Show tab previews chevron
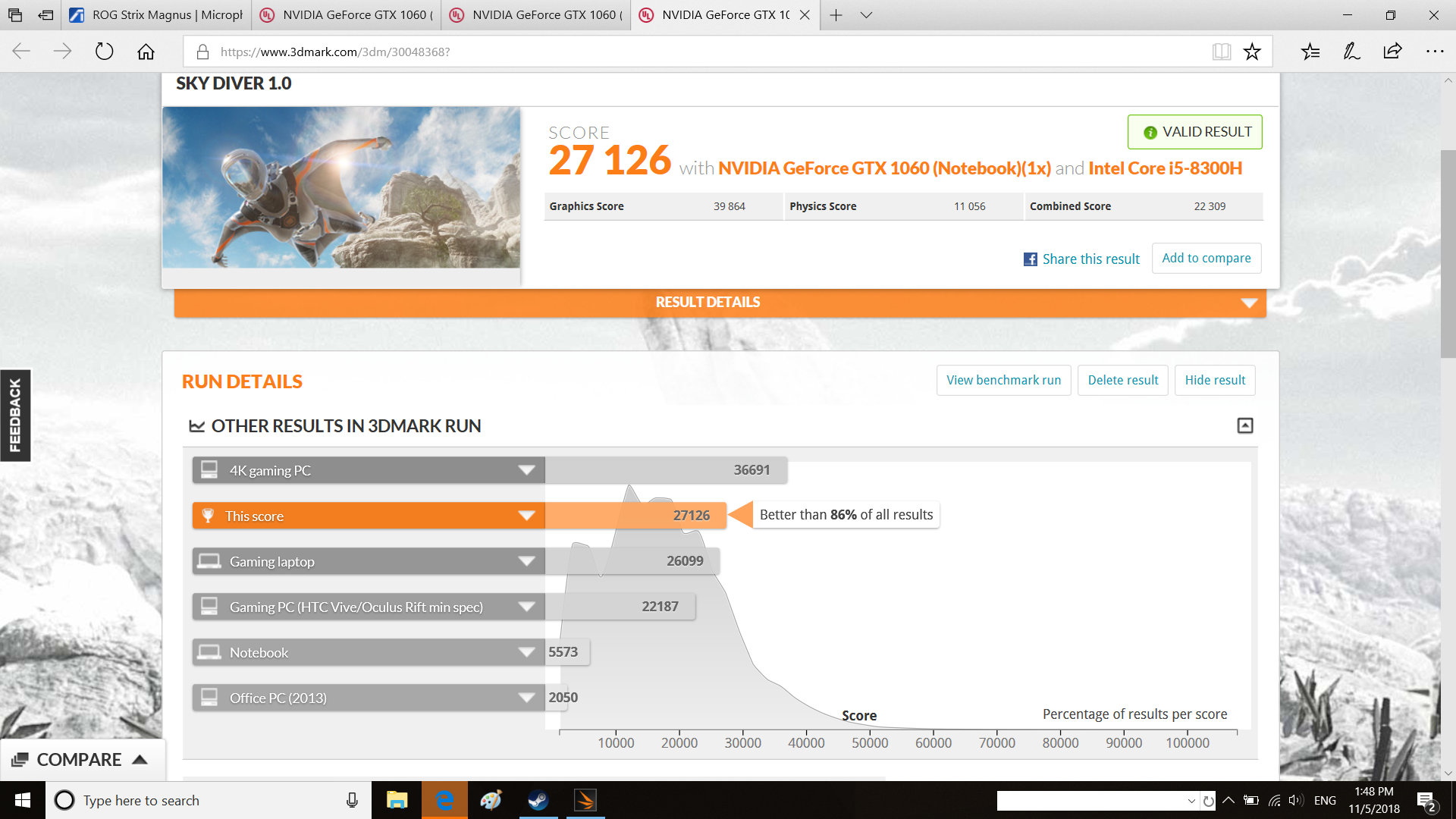The image size is (1456, 819). [866, 14]
